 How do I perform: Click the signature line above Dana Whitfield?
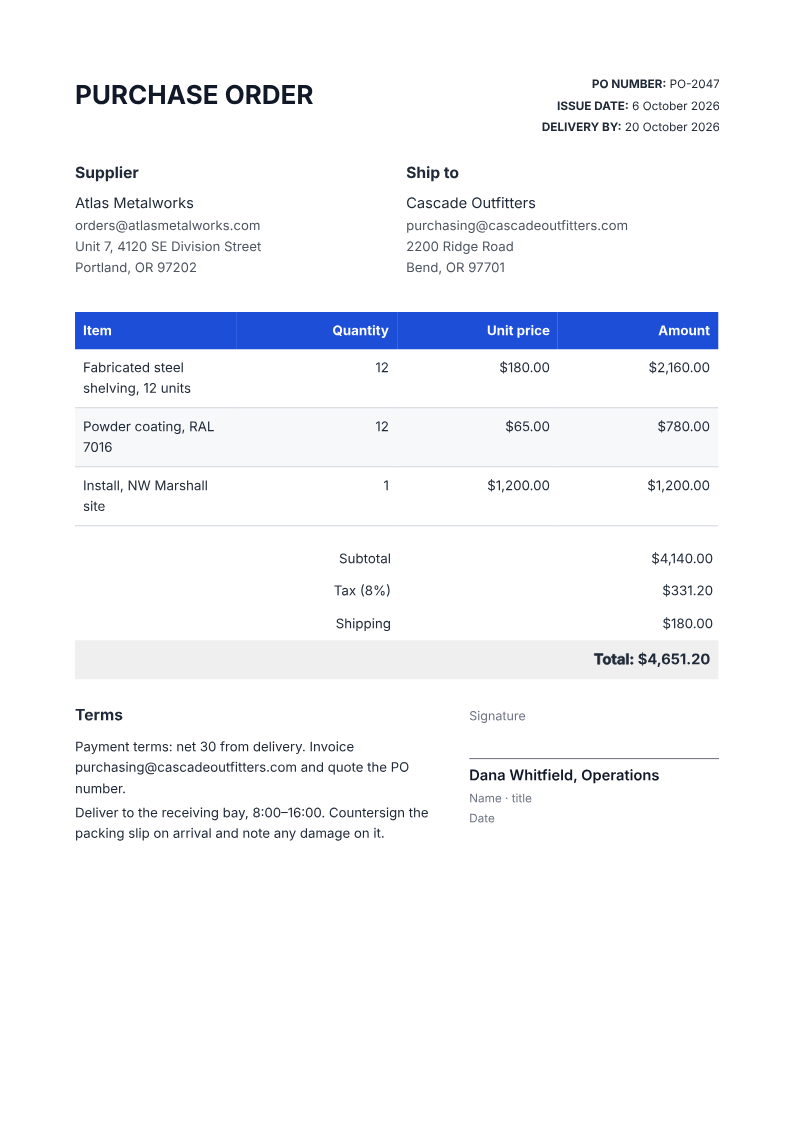pyautogui.click(x=594, y=758)
